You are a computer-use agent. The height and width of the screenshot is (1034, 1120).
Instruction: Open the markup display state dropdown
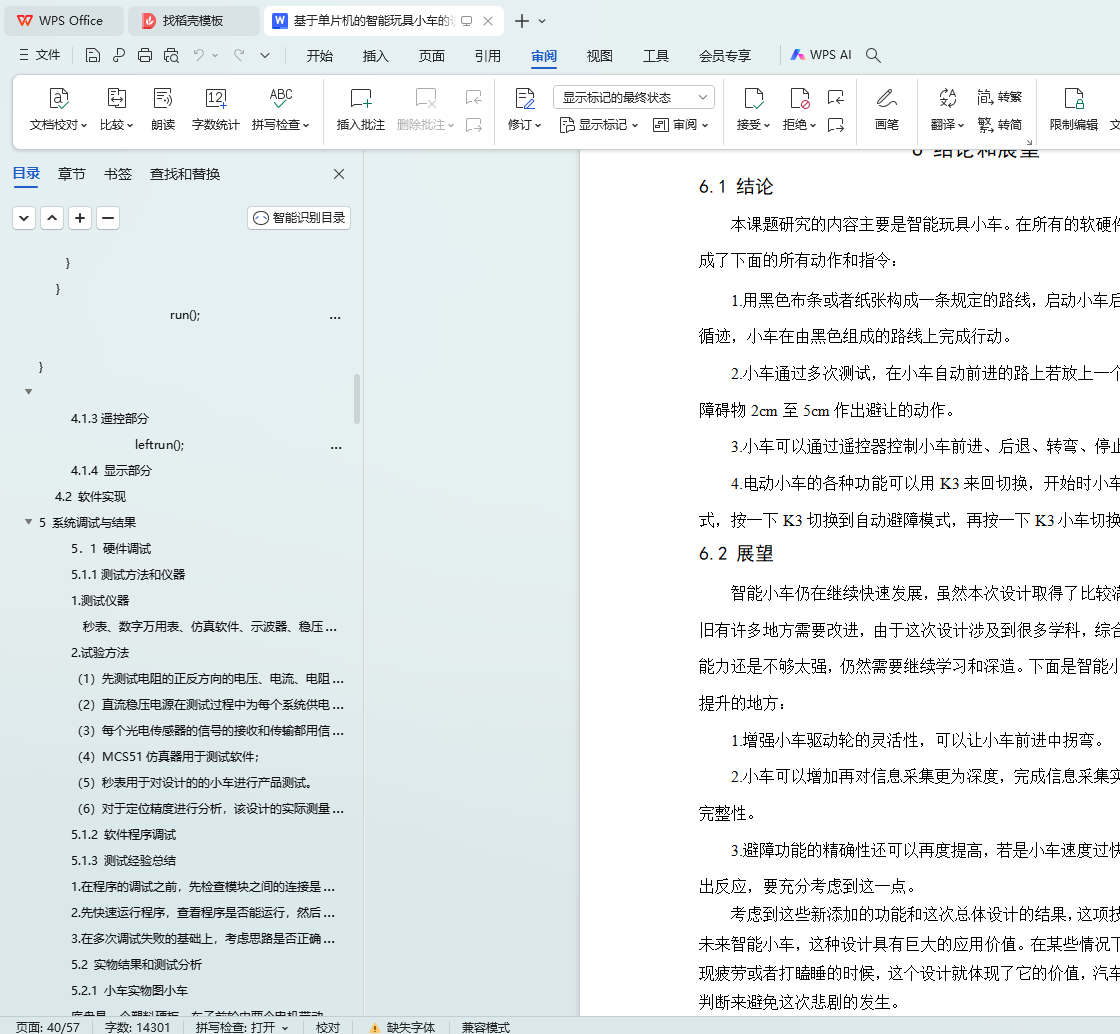pos(634,97)
